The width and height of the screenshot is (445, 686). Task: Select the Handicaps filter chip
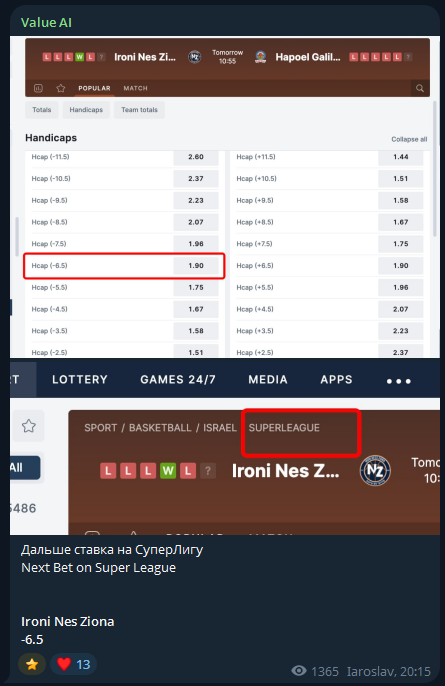pos(86,110)
